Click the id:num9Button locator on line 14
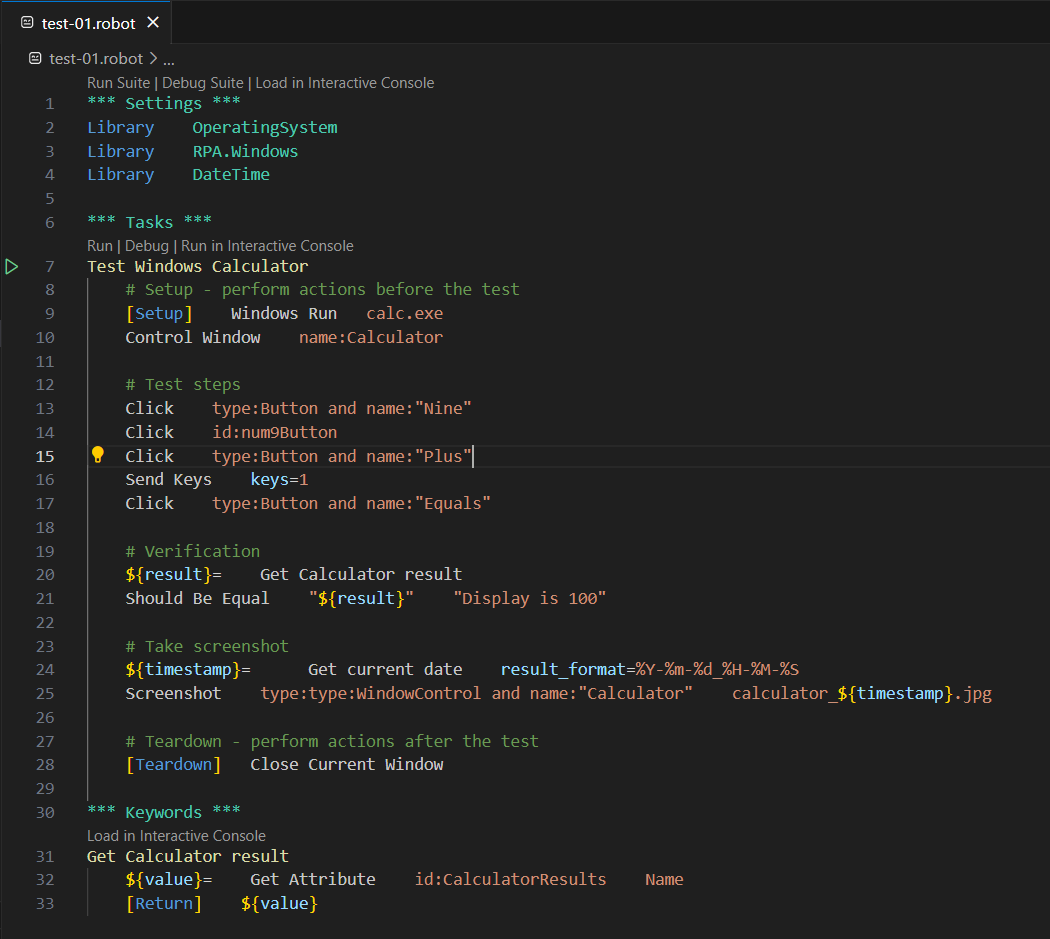 tap(274, 433)
